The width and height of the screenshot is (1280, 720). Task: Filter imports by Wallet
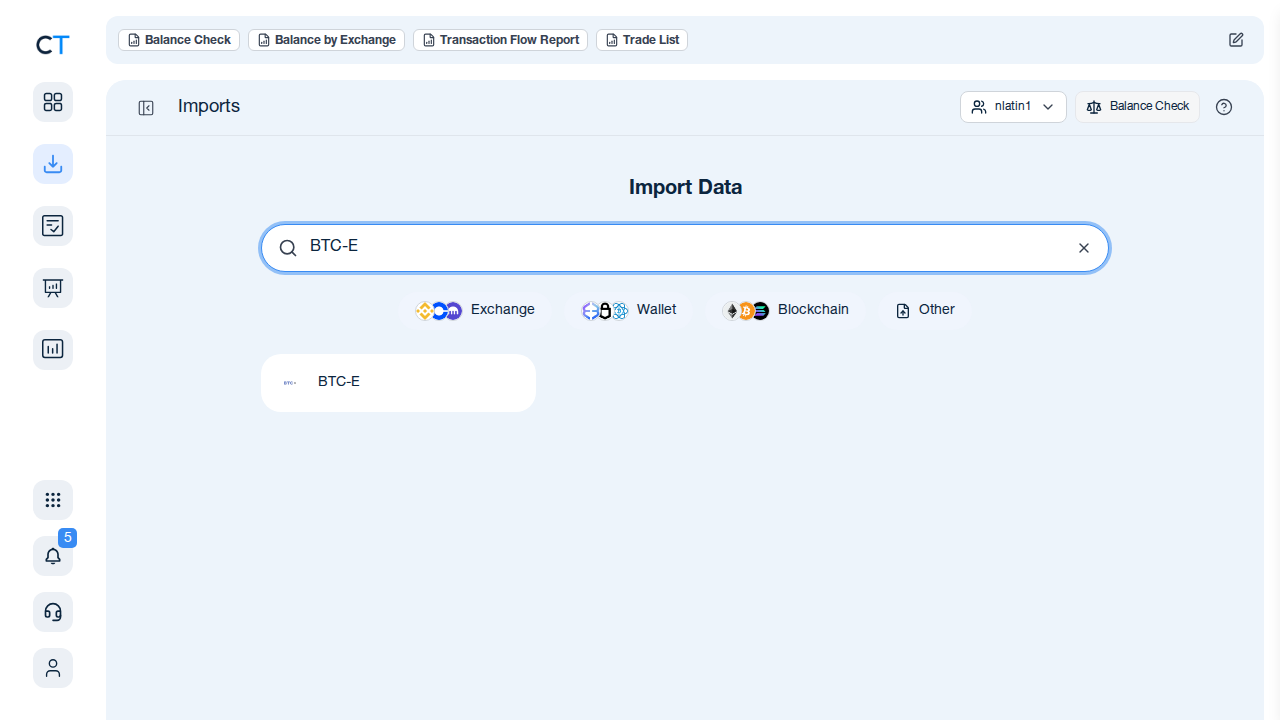(x=629, y=310)
